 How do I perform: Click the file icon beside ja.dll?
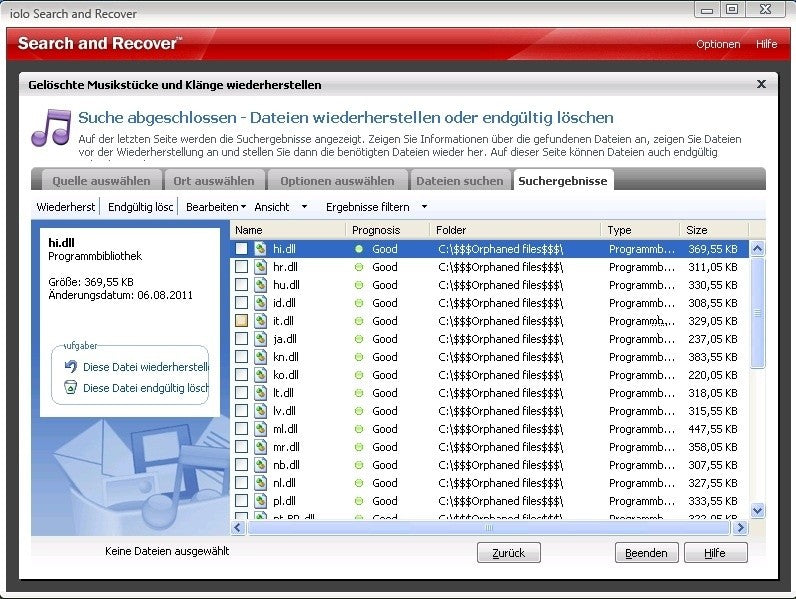click(x=260, y=339)
